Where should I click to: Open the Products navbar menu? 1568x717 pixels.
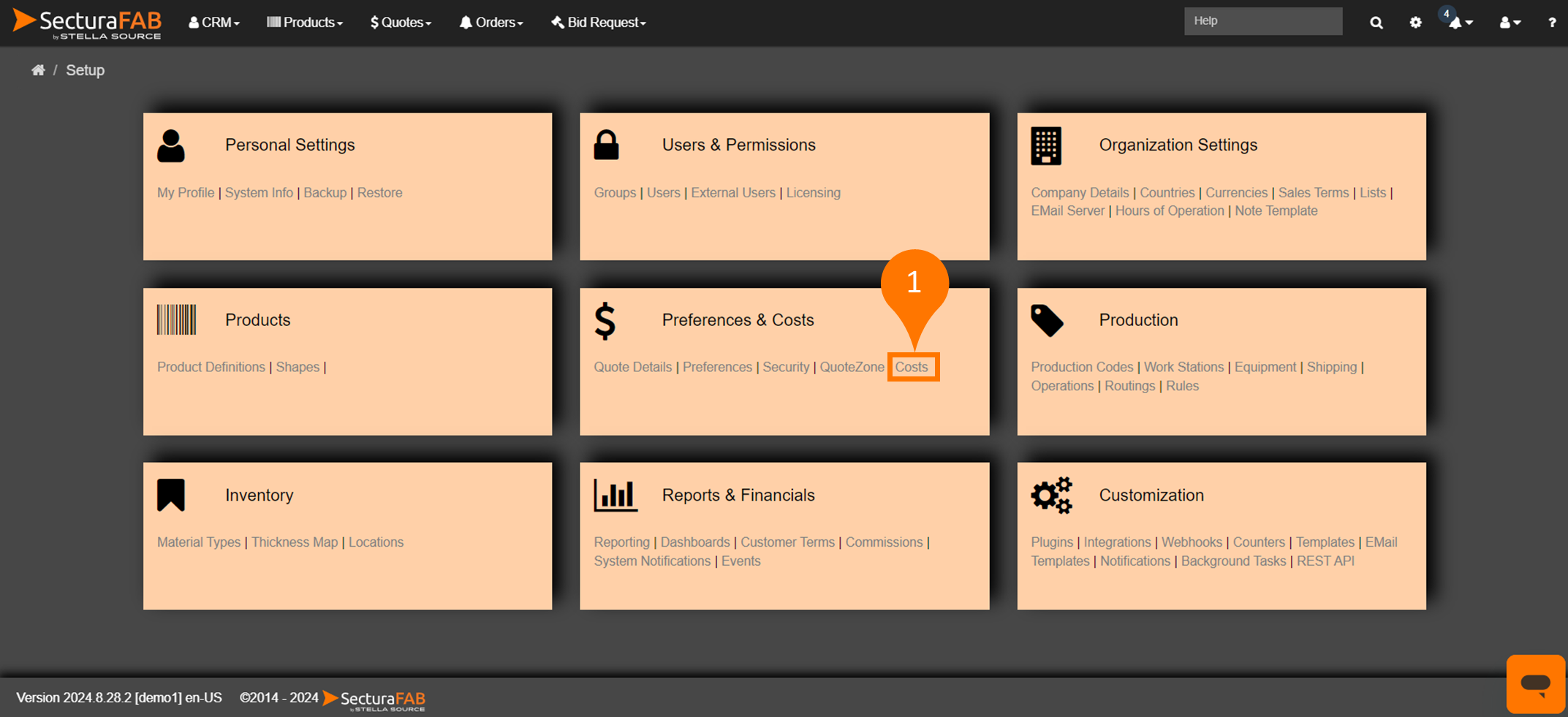pyautogui.click(x=305, y=23)
